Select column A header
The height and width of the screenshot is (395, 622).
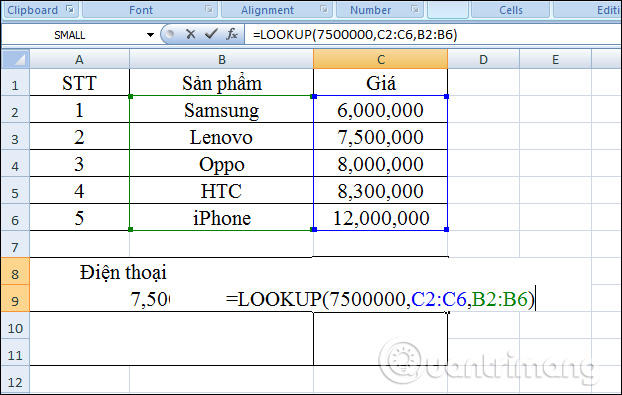pyautogui.click(x=79, y=59)
